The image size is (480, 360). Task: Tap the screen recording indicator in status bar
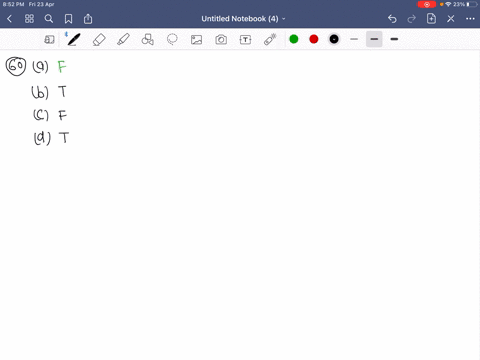(427, 4)
